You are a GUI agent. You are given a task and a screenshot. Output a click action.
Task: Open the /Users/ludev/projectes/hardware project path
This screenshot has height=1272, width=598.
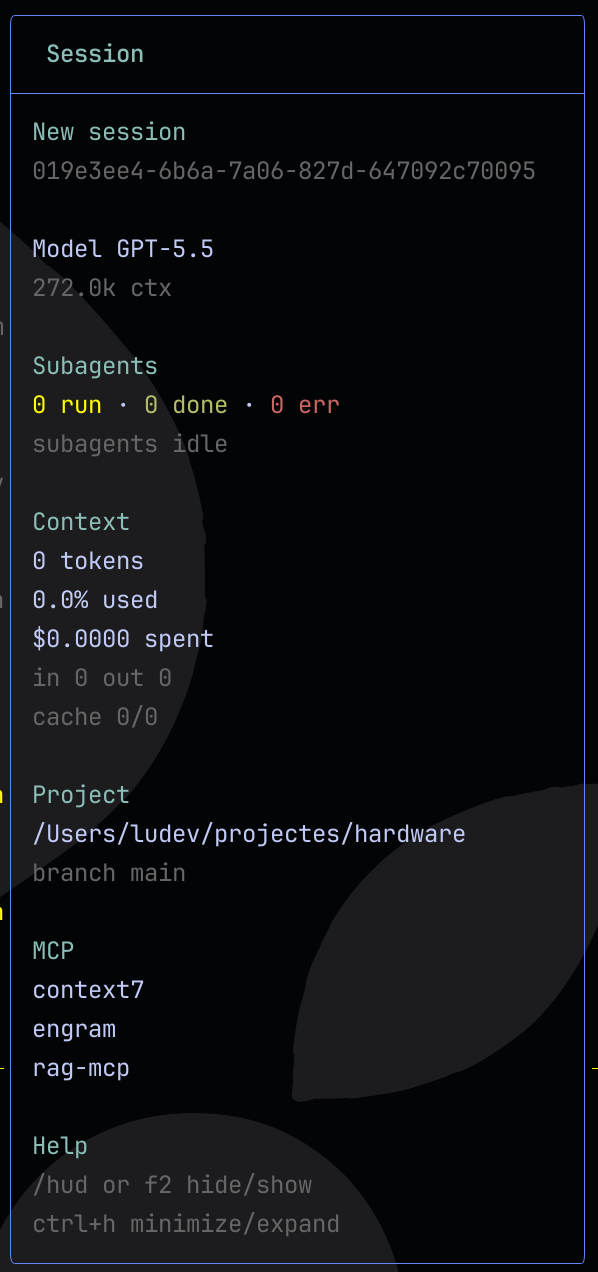pyautogui.click(x=249, y=834)
